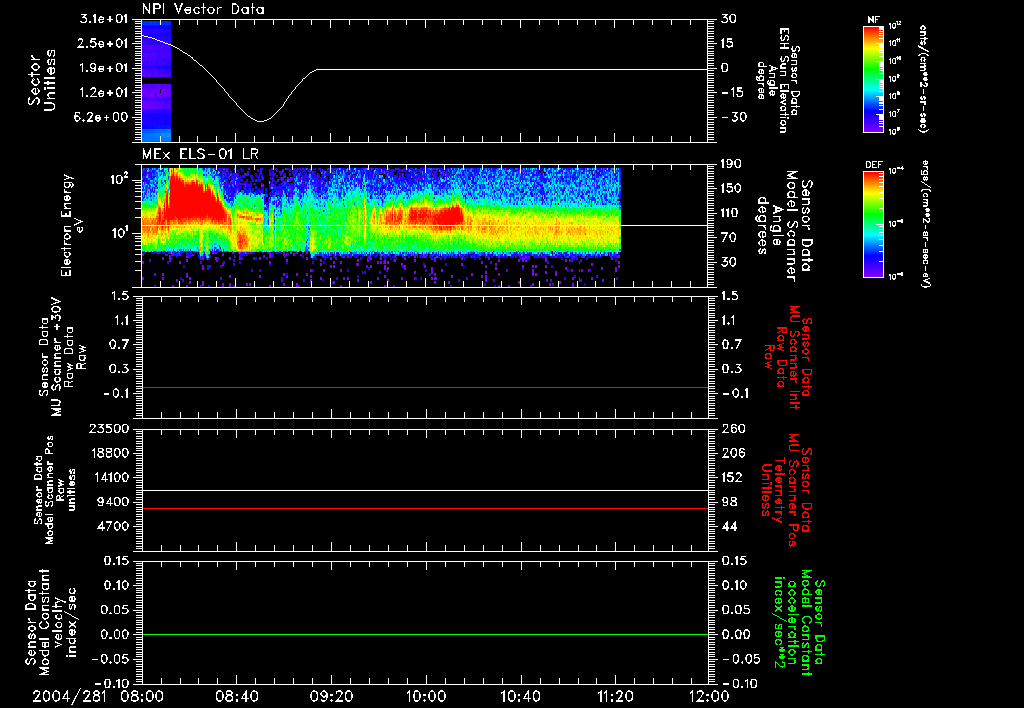Screen dimensions: 1024x708
Task: Click the '110' scanner angle axis value
Action: click(732, 213)
